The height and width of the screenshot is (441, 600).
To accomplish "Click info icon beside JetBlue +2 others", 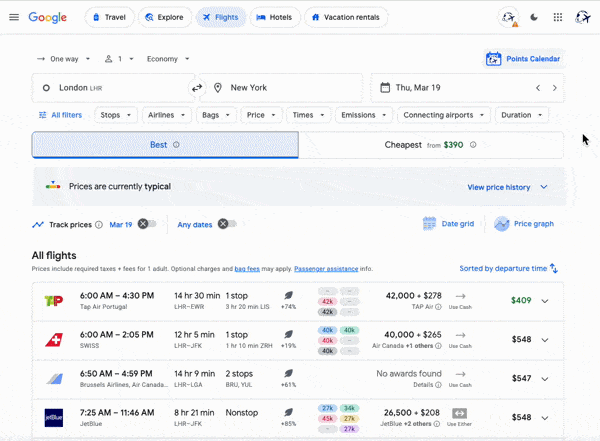I will tap(437, 424).
